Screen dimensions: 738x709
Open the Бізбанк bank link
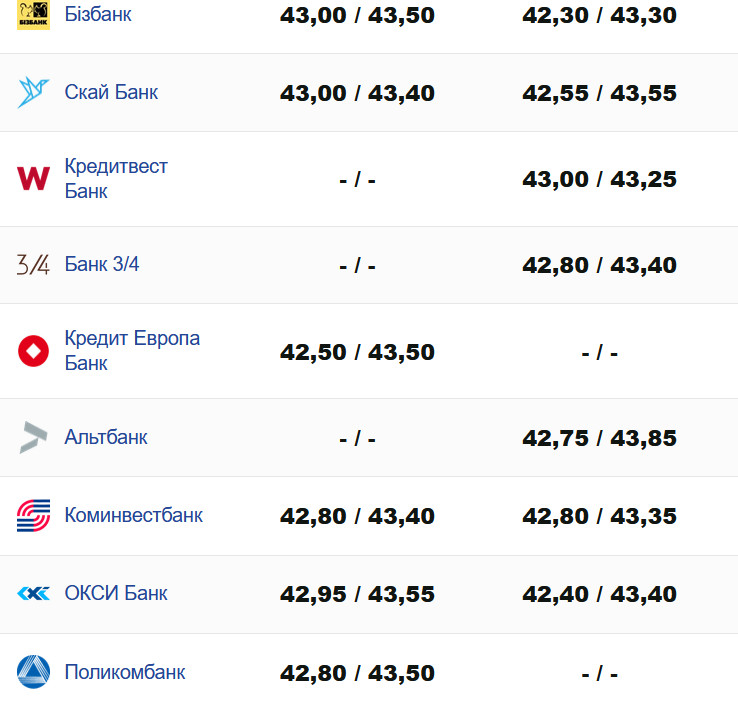[98, 15]
